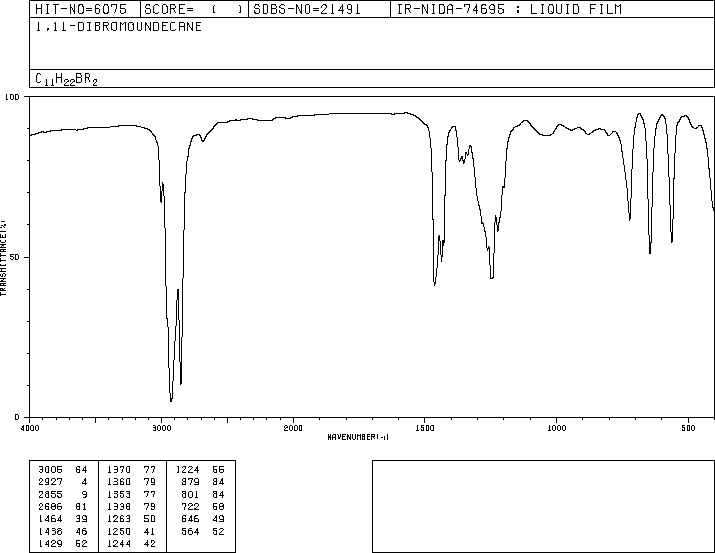
Task: Click transmittance value 9 beside 2855
Action: pos(84,494)
